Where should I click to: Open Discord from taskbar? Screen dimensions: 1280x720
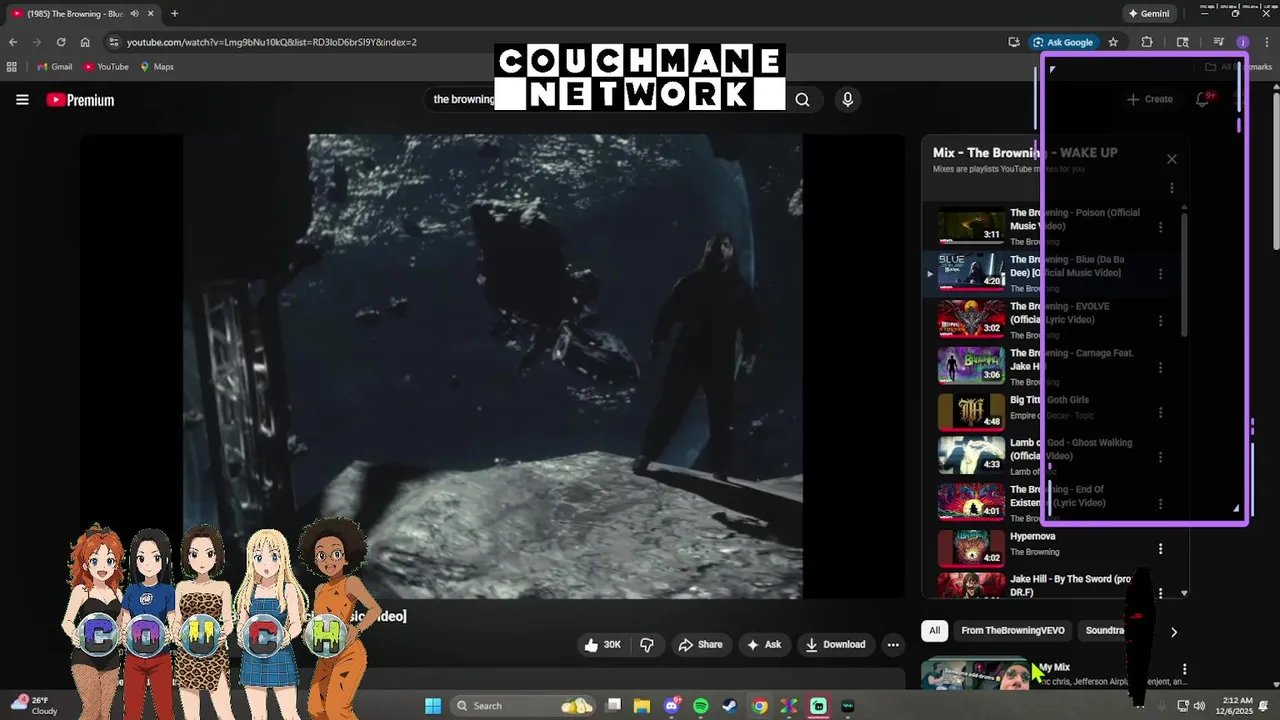(672, 706)
